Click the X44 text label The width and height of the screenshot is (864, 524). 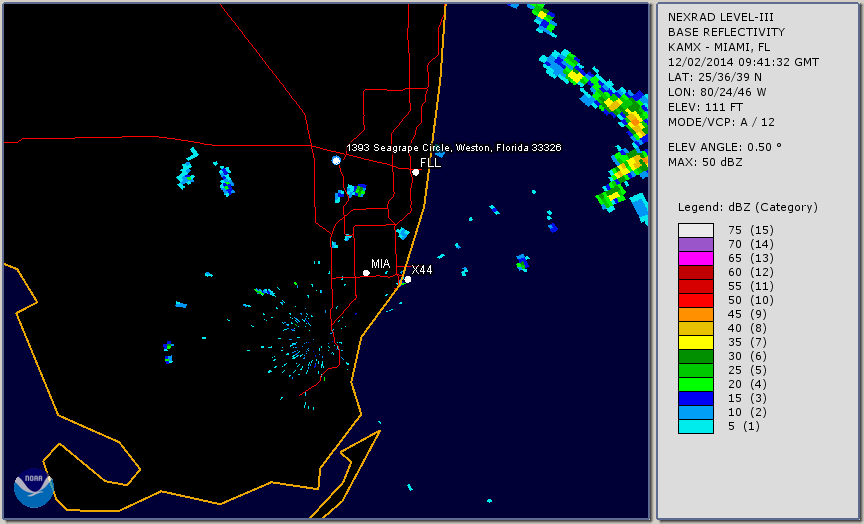pos(422,269)
